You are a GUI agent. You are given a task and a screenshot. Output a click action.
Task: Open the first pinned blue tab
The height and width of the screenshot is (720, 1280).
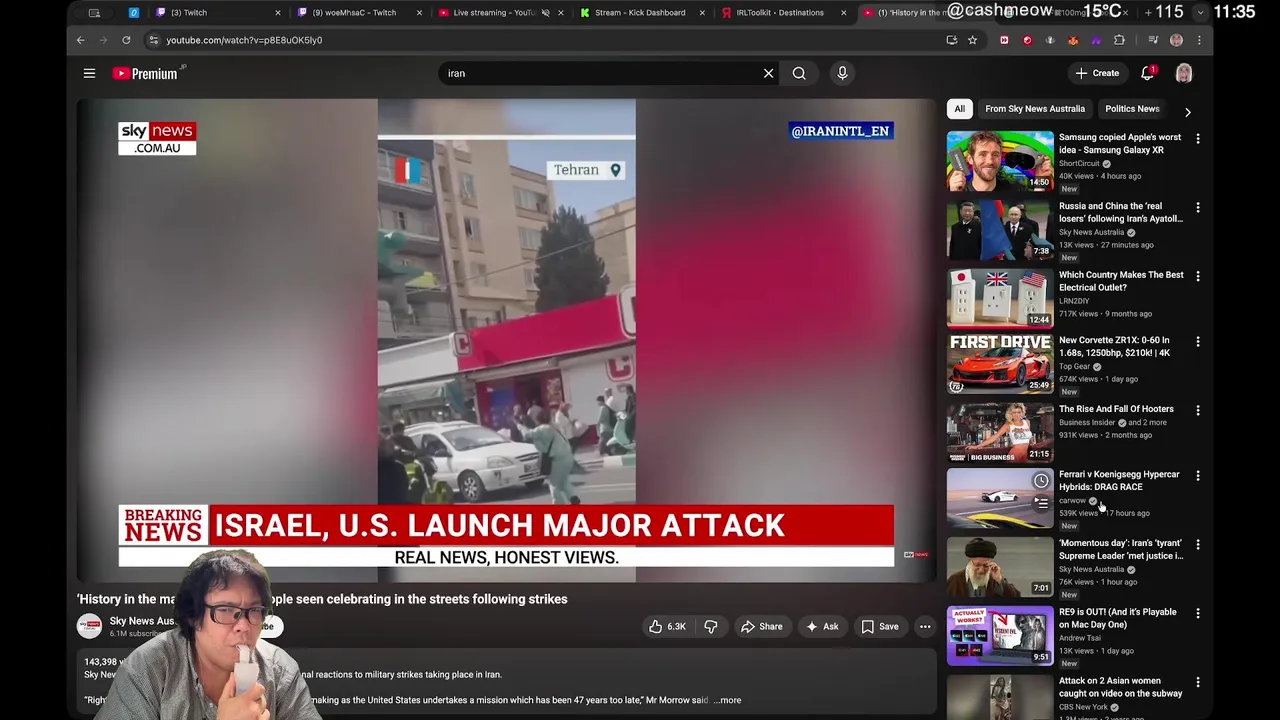134,13
